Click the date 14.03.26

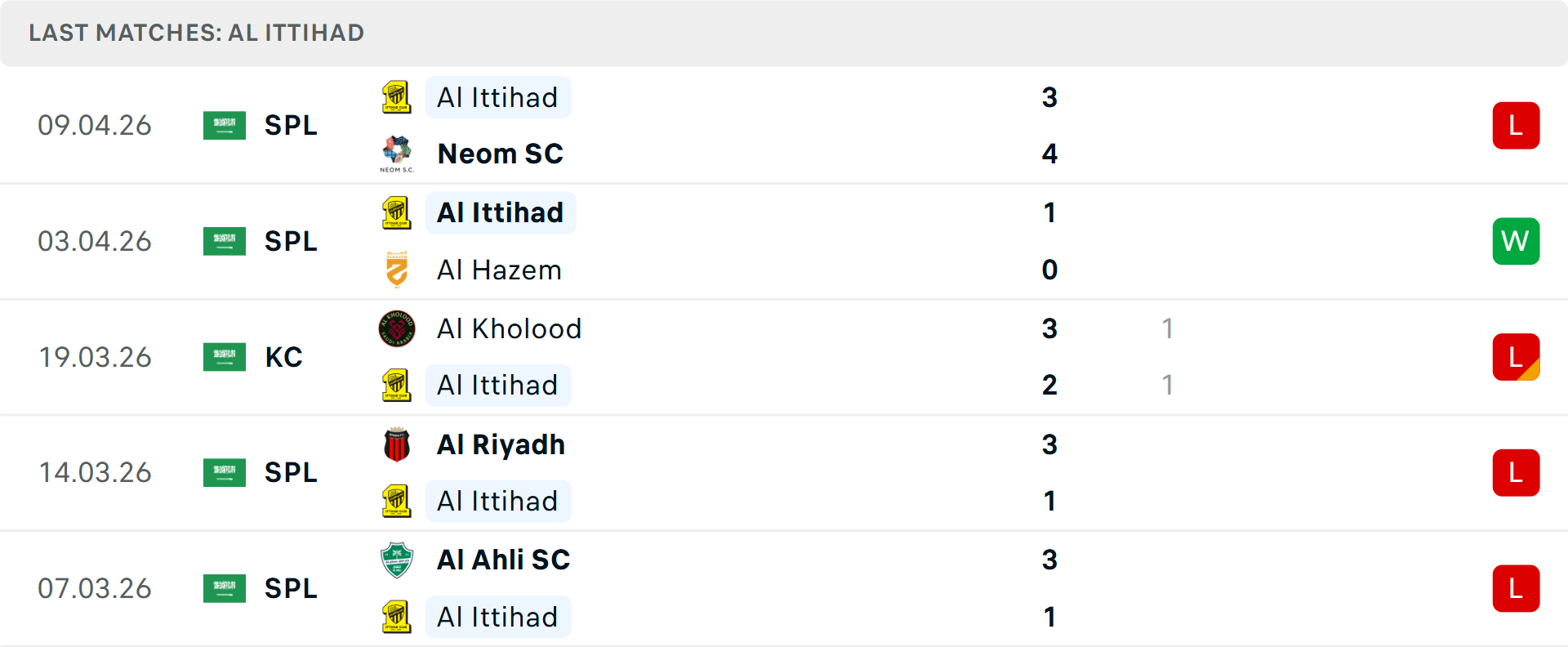(95, 472)
